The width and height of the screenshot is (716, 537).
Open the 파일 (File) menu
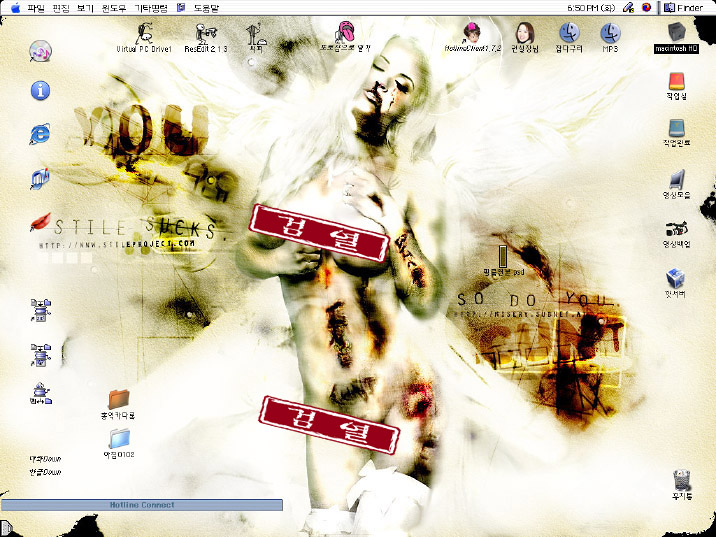tap(38, 7)
